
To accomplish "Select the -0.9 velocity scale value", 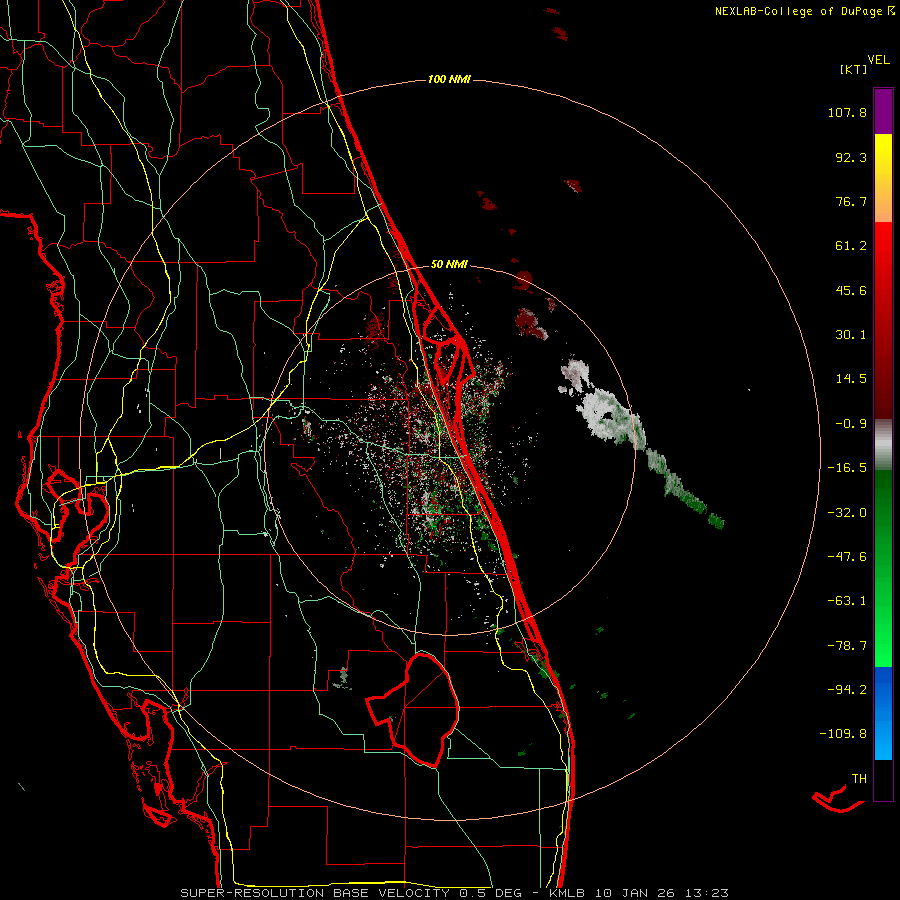I will 851,424.
